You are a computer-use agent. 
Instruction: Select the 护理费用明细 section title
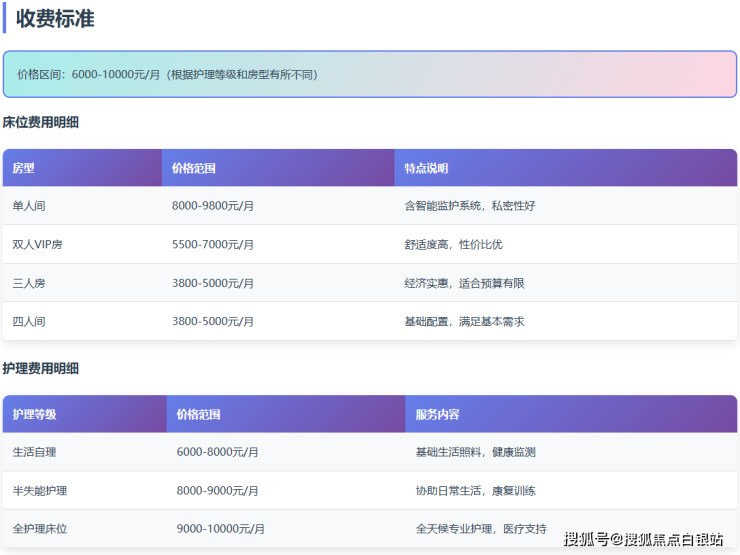[41, 369]
